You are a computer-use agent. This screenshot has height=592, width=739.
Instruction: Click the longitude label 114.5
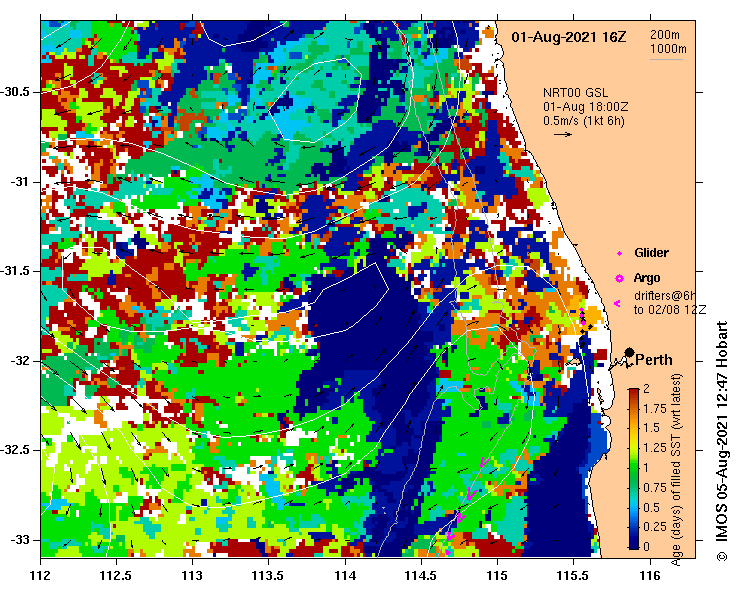[x=421, y=576]
